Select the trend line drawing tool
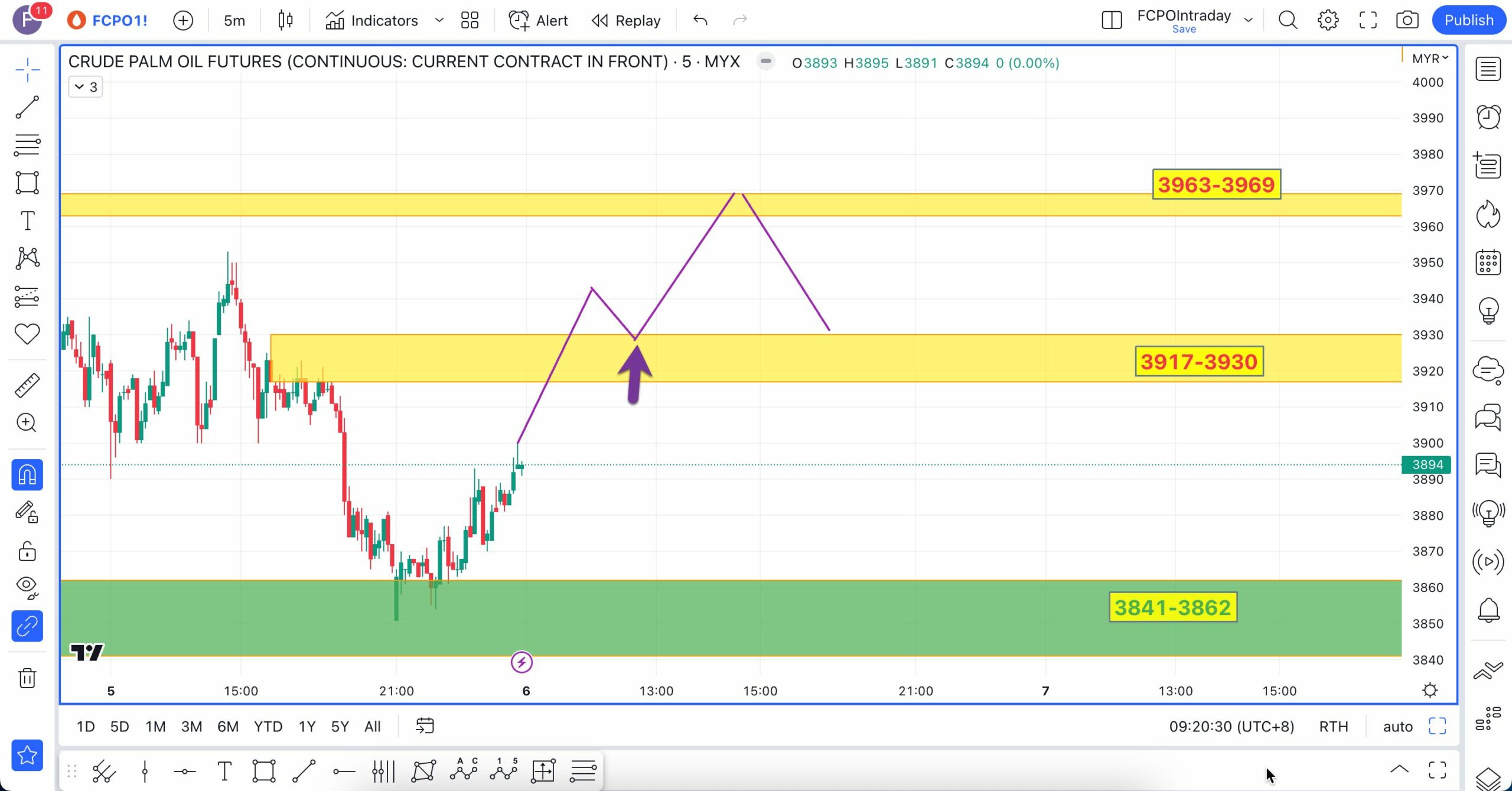Screen dimensions: 1512x791 [x=27, y=108]
